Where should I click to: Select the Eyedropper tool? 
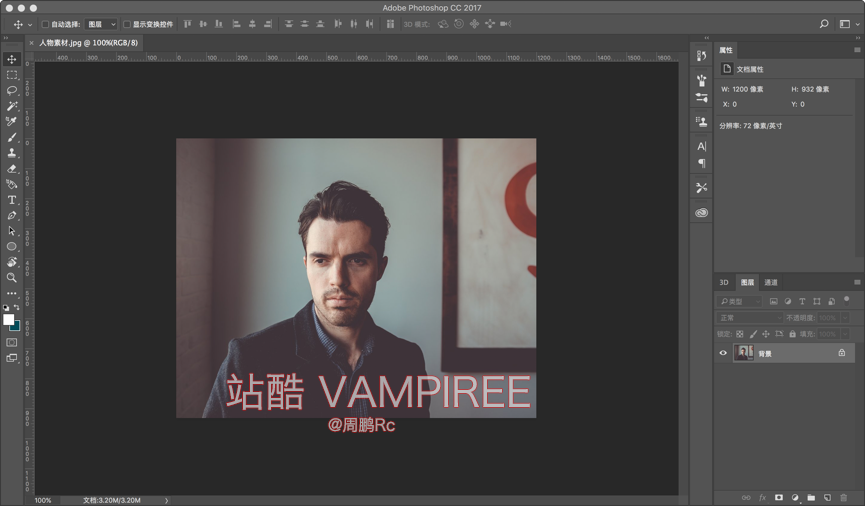coord(12,121)
